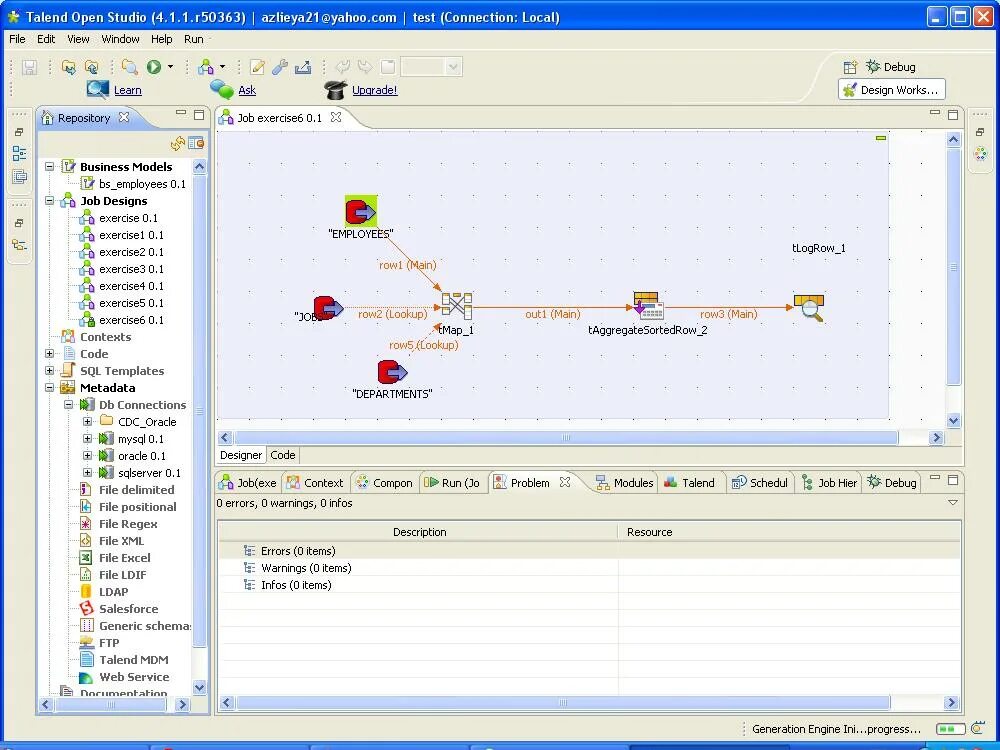Click the Save icon in the toolbar
The width and height of the screenshot is (1000, 750).
[x=29, y=67]
